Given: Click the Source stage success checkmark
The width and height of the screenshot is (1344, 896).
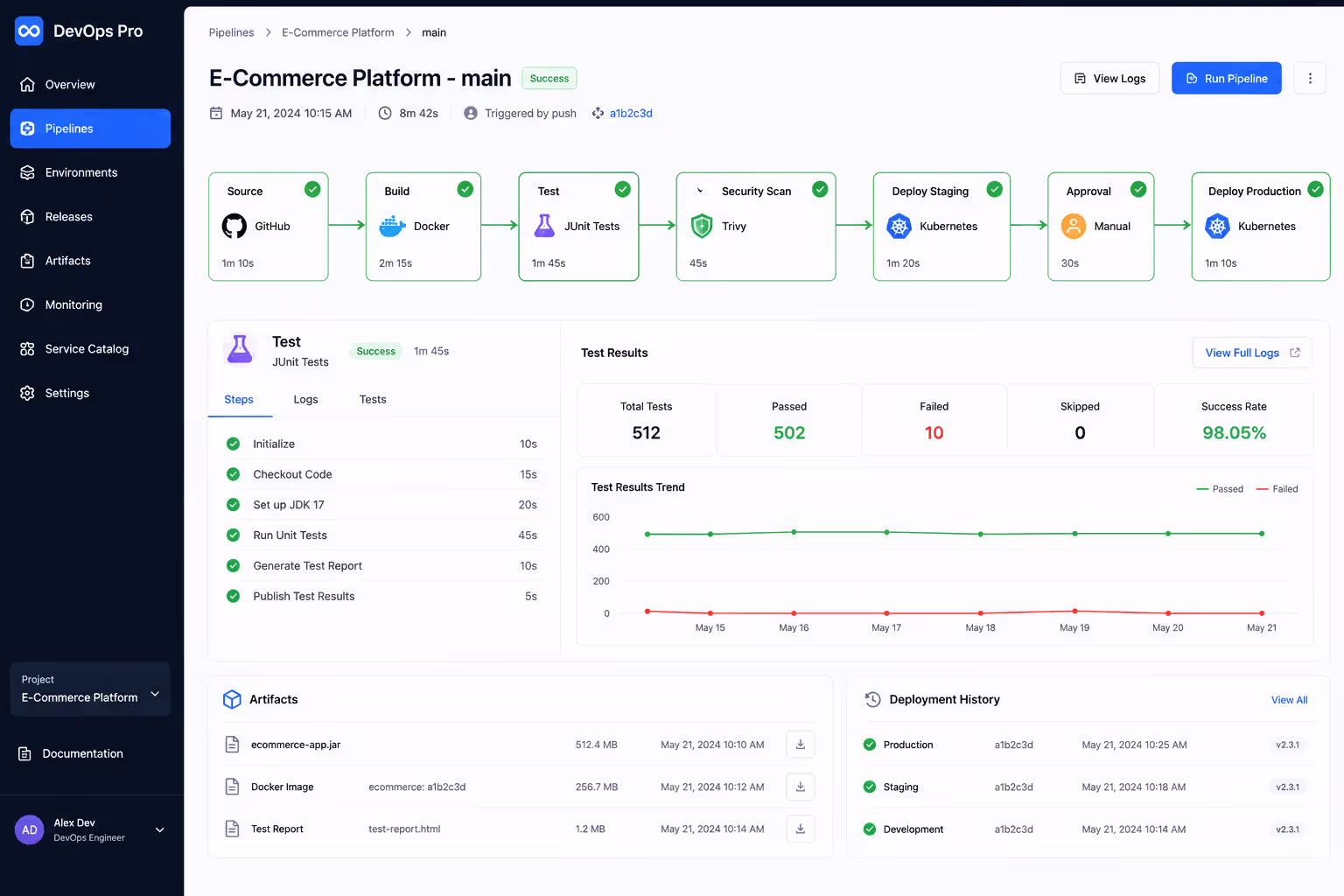Looking at the screenshot, I should point(312,189).
